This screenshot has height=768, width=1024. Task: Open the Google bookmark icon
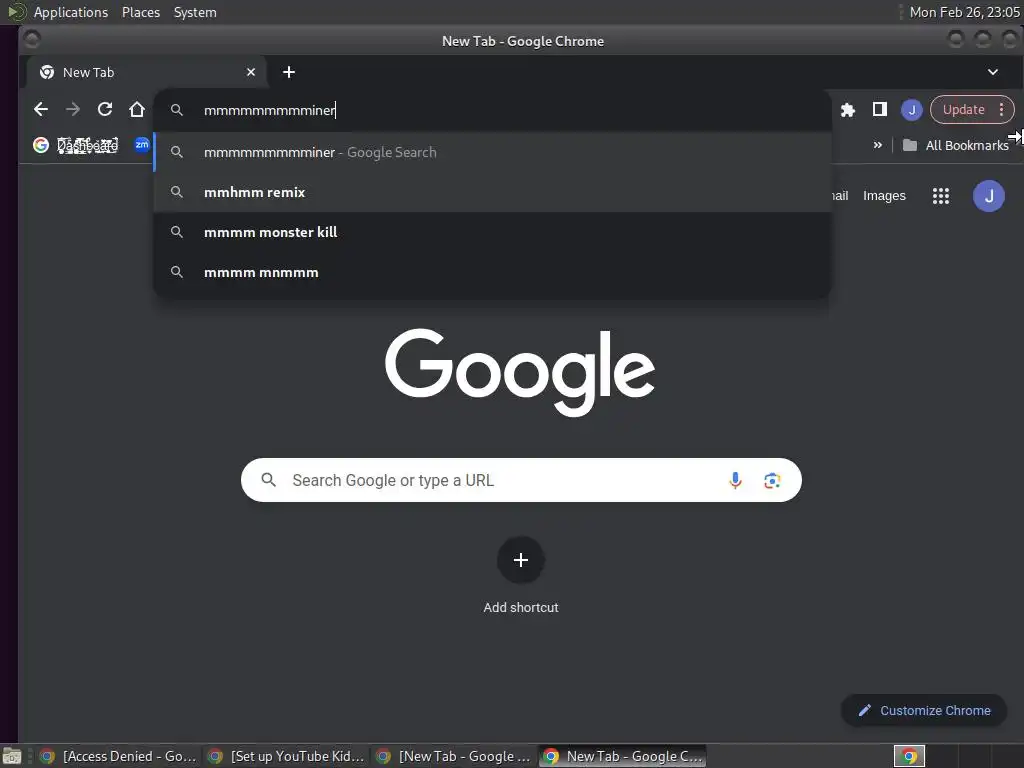point(41,145)
